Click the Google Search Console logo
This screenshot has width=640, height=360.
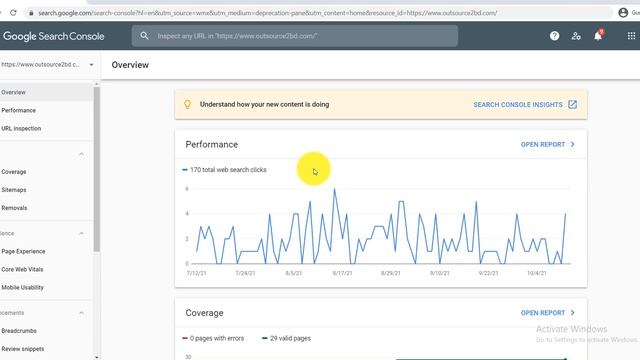[53, 36]
